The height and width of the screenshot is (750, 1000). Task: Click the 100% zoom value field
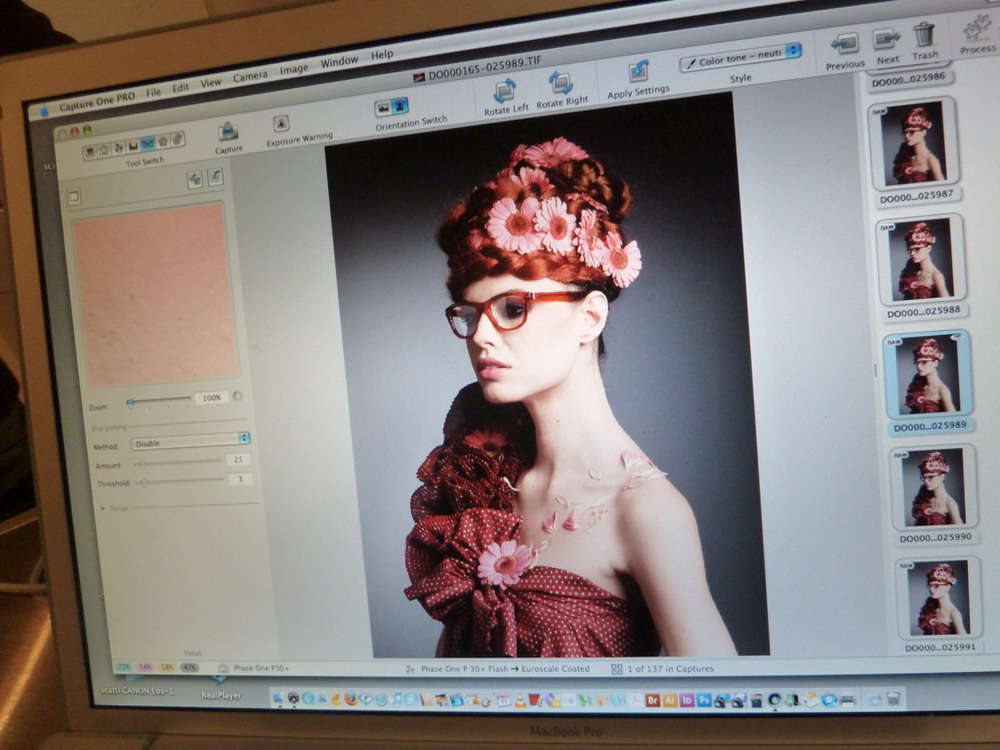coord(211,398)
